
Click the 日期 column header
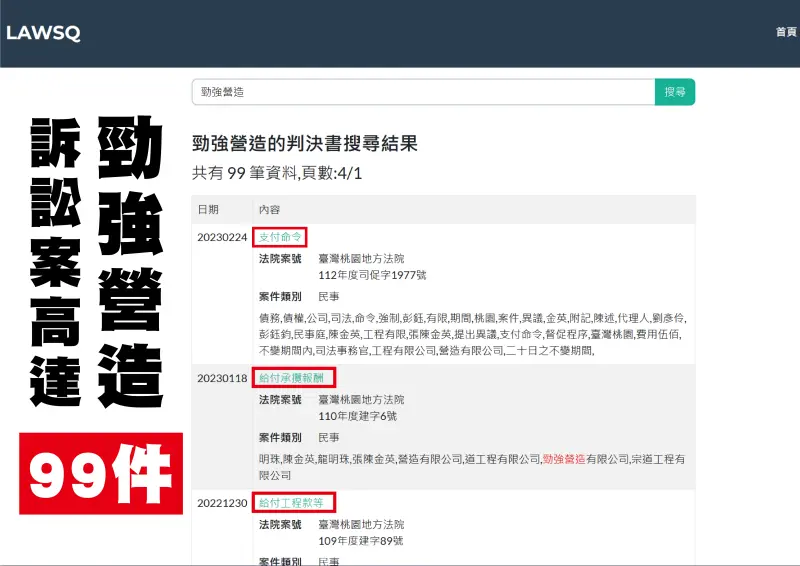208,209
